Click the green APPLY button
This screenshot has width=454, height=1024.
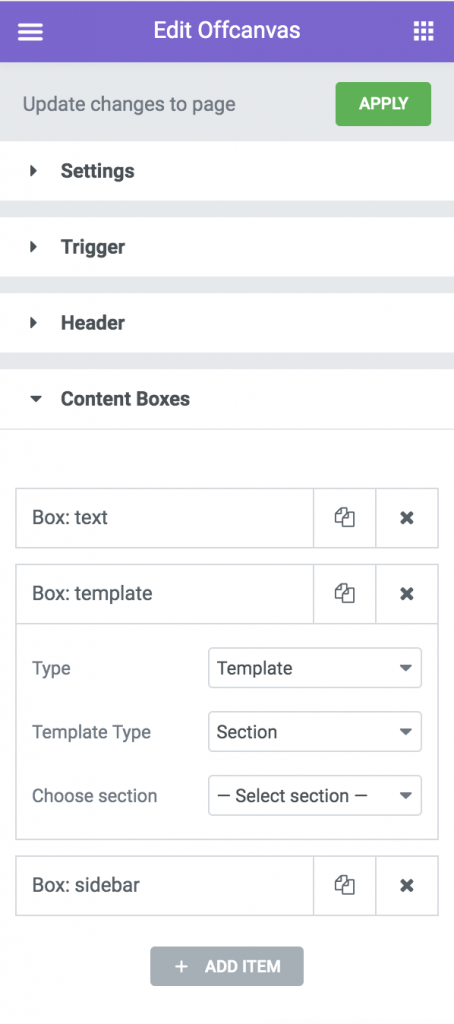point(383,104)
